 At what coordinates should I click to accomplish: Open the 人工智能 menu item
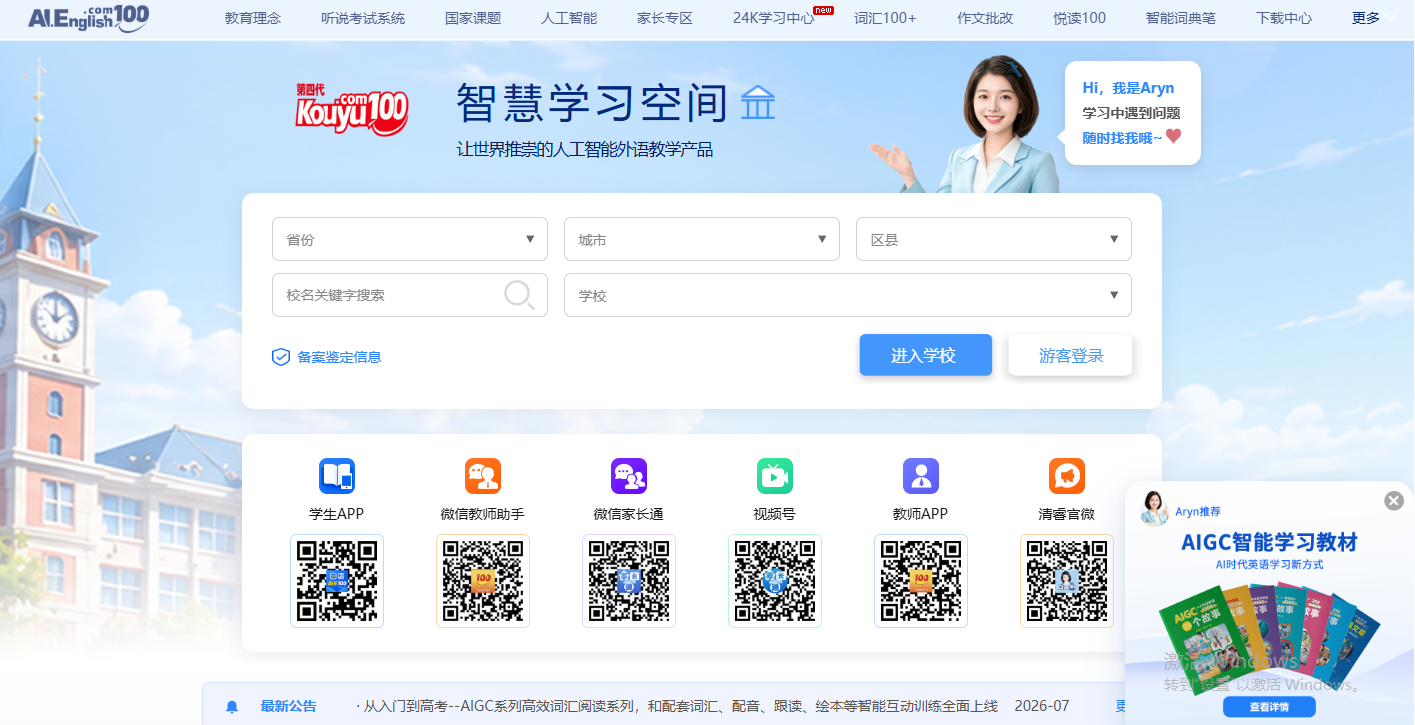pos(569,18)
